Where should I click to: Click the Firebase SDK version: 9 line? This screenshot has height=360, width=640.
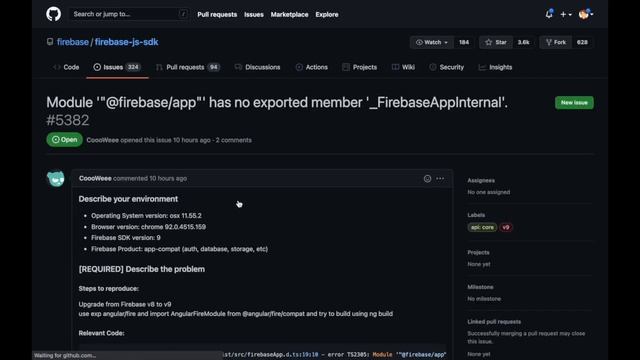pyautogui.click(x=126, y=238)
